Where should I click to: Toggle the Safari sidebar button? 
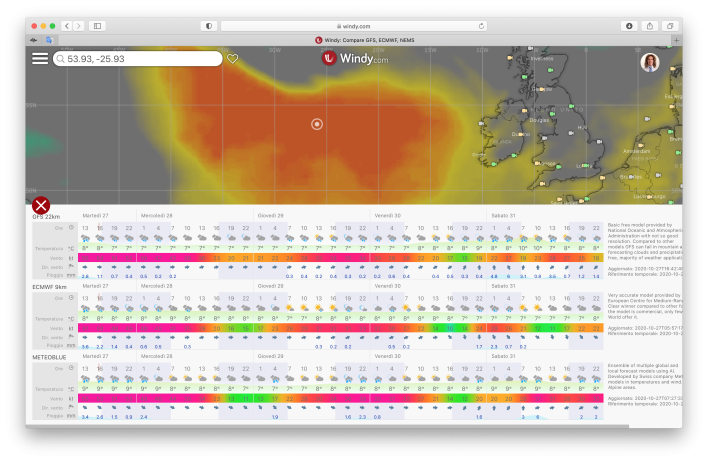pyautogui.click(x=97, y=26)
